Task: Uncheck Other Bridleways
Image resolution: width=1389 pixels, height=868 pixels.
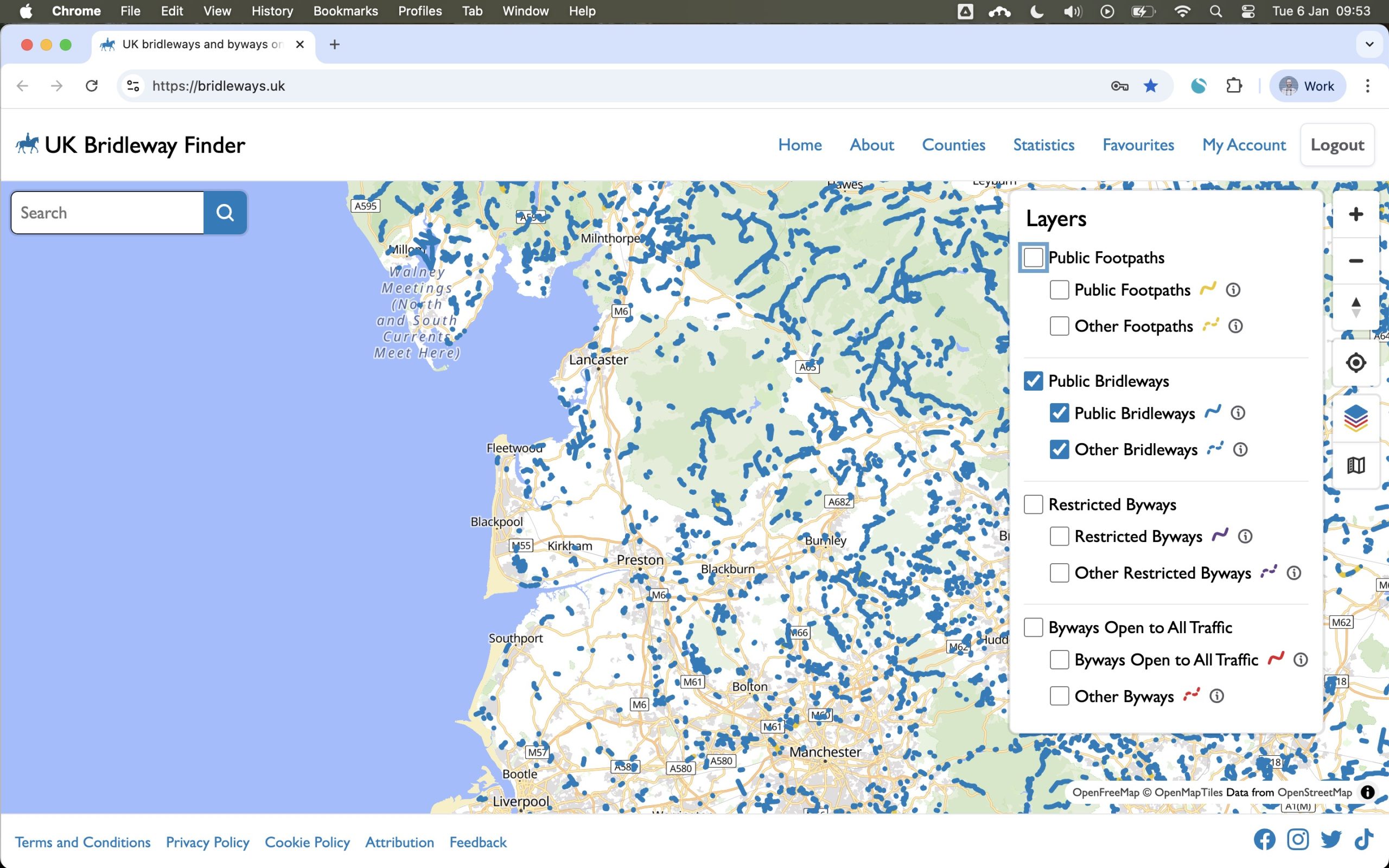Action: coord(1059,450)
